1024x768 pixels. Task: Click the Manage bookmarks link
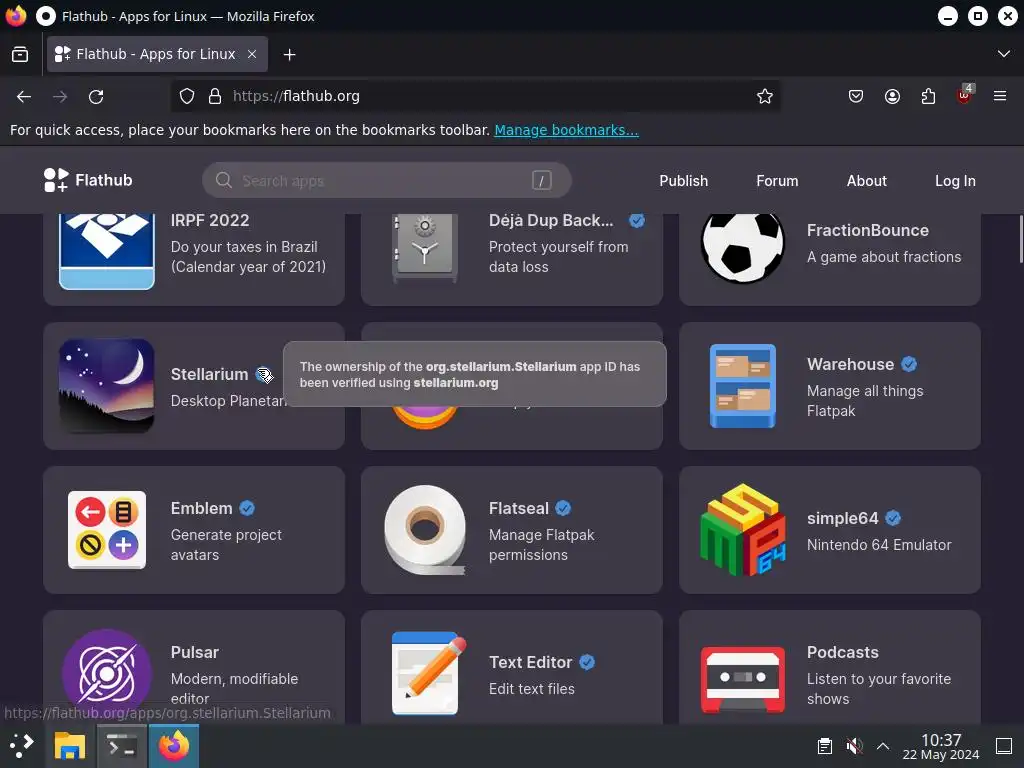[566, 130]
